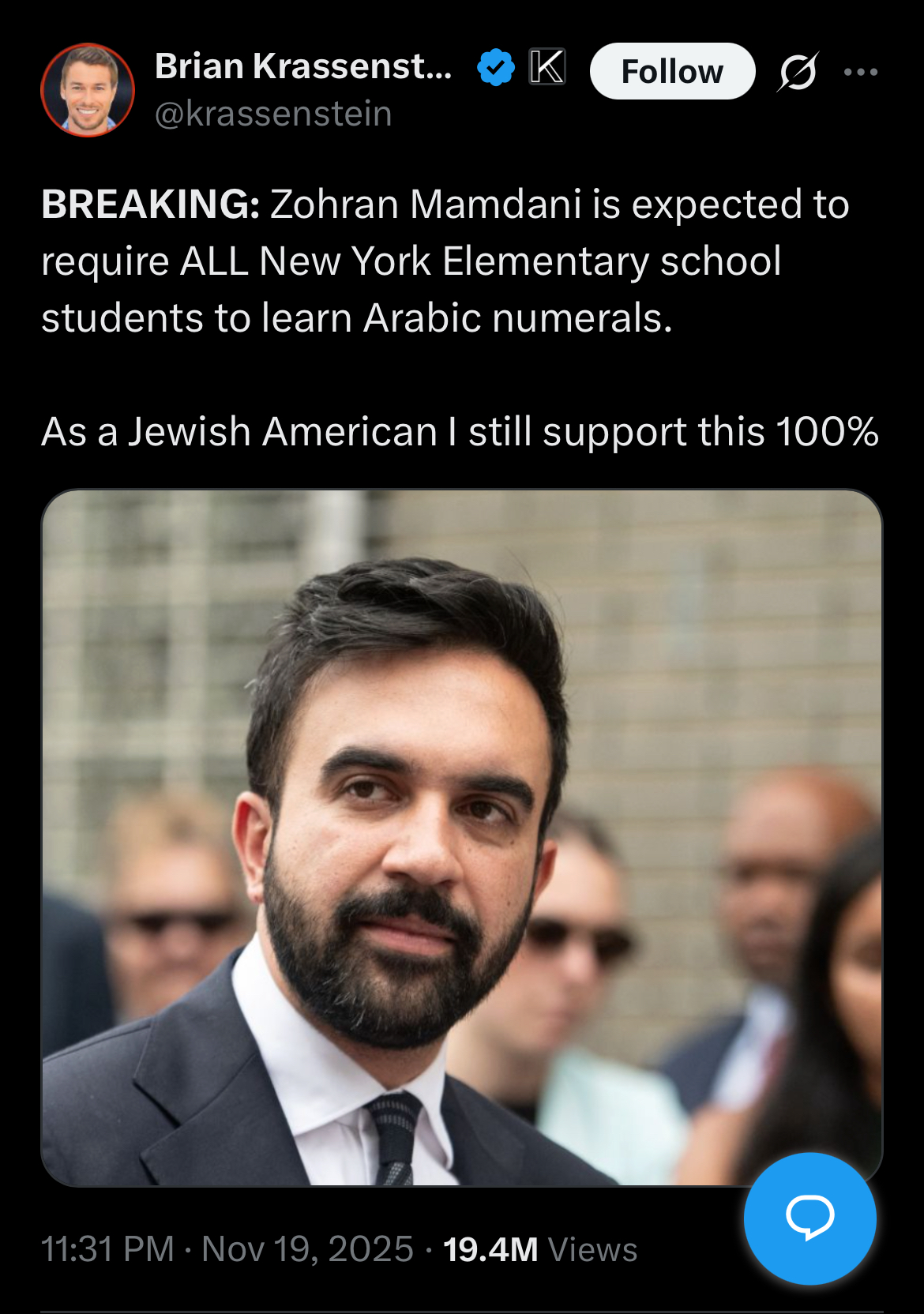The width and height of the screenshot is (924, 1314).
Task: Open the 11:31 PM timestamp
Action: coord(107,1249)
